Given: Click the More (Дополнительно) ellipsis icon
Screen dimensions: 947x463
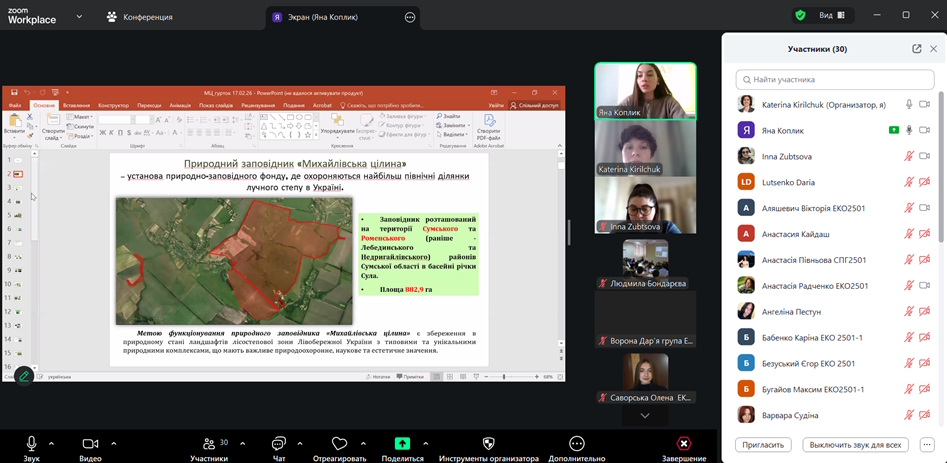Looking at the screenshot, I should pyautogui.click(x=577, y=443).
